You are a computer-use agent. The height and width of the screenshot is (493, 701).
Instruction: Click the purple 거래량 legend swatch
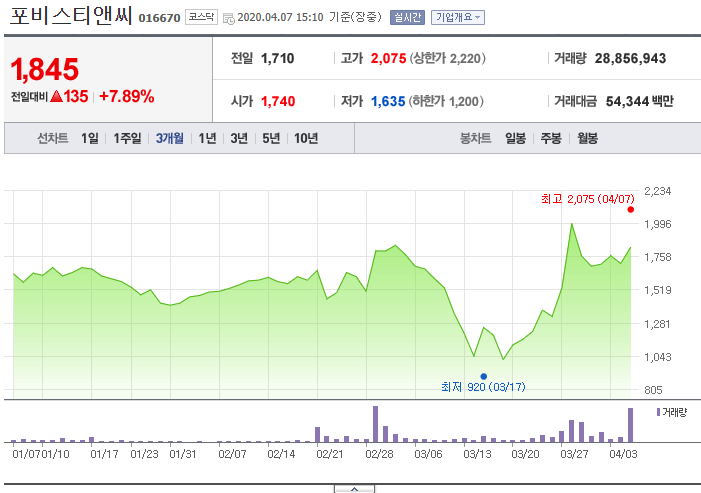click(x=659, y=412)
